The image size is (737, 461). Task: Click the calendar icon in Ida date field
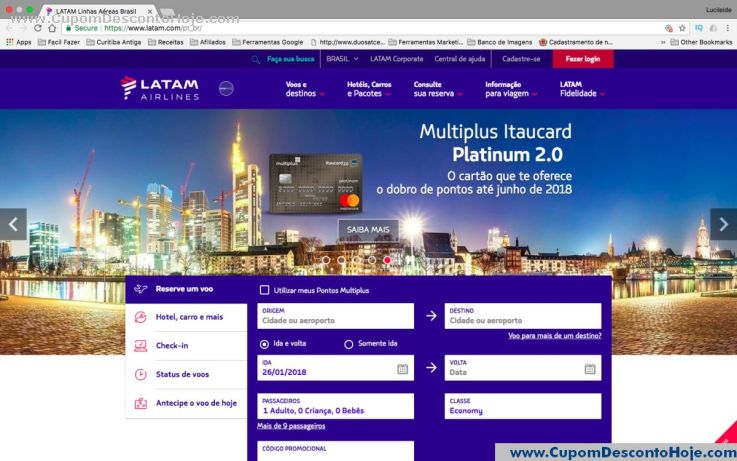click(402, 369)
